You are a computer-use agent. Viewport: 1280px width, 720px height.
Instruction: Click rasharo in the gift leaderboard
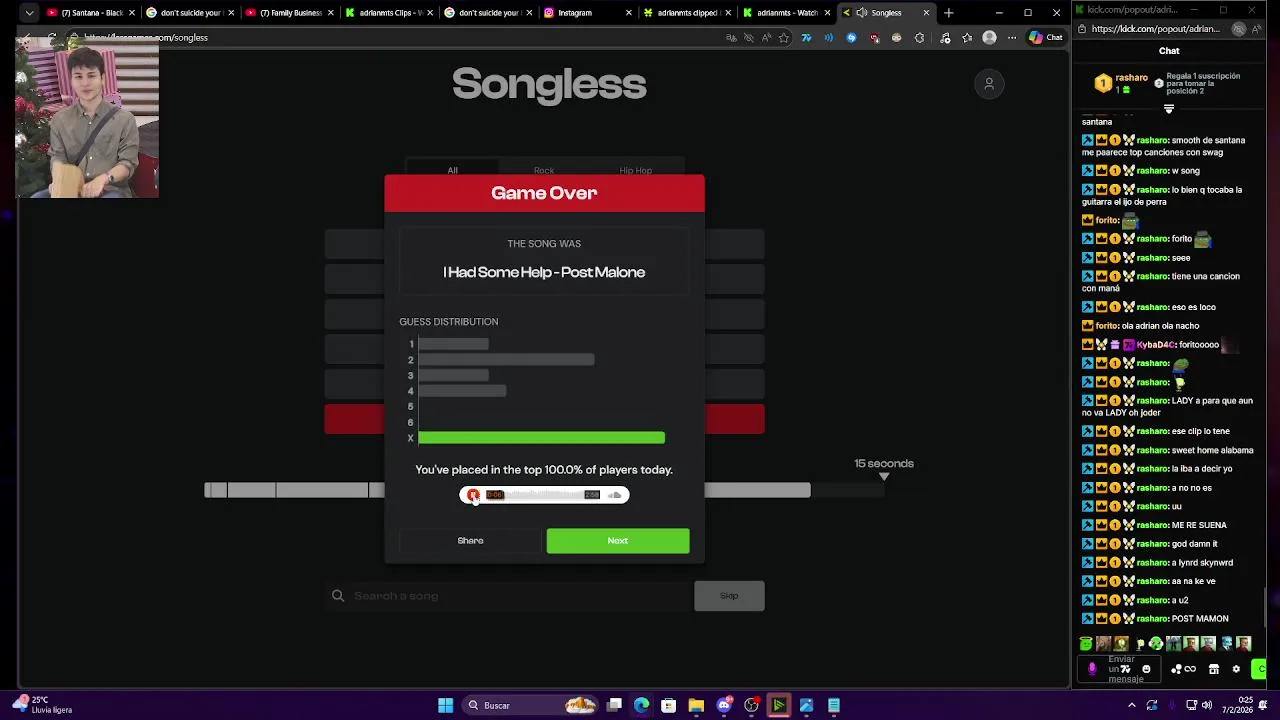[x=1131, y=77]
